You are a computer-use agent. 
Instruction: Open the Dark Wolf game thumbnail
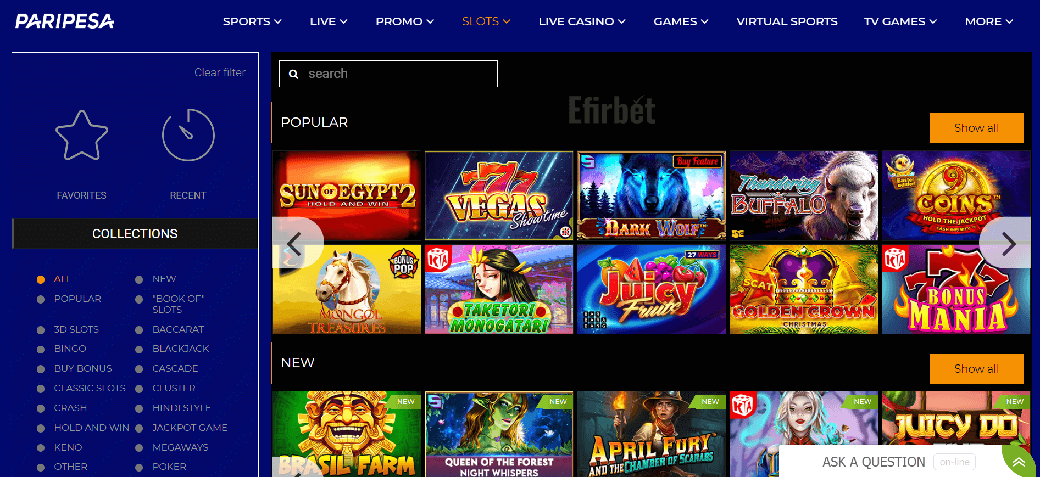pos(651,195)
